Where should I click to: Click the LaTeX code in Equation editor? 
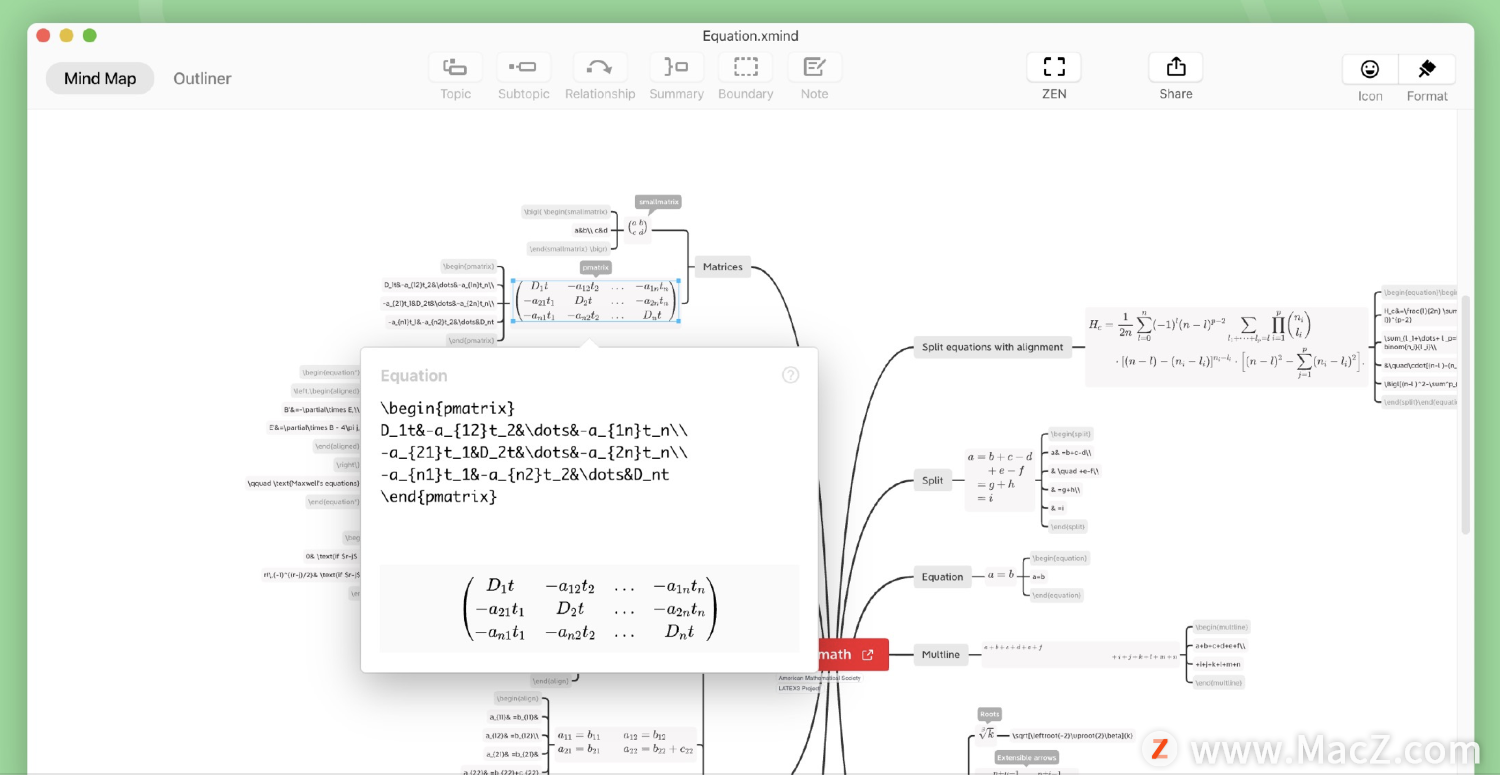pos(533,452)
